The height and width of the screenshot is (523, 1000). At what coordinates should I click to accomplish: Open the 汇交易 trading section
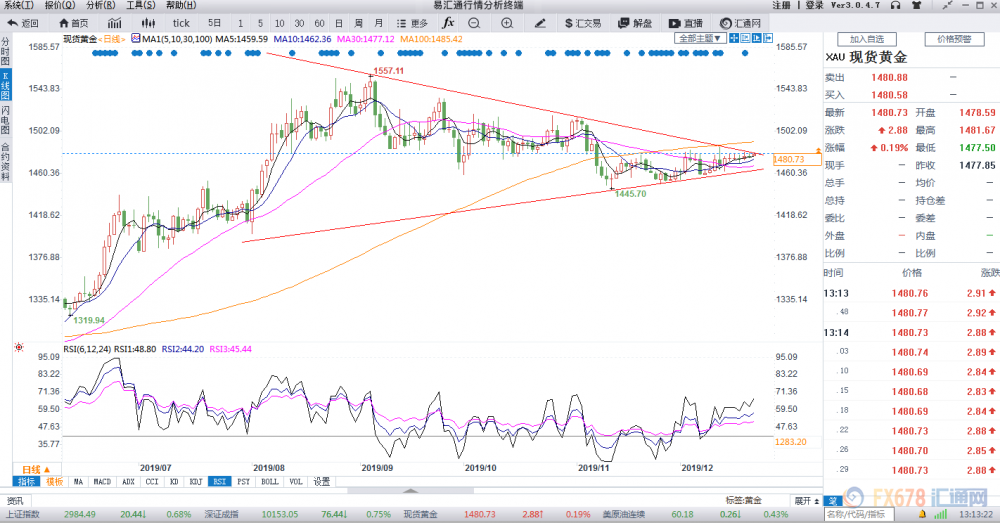(x=583, y=23)
